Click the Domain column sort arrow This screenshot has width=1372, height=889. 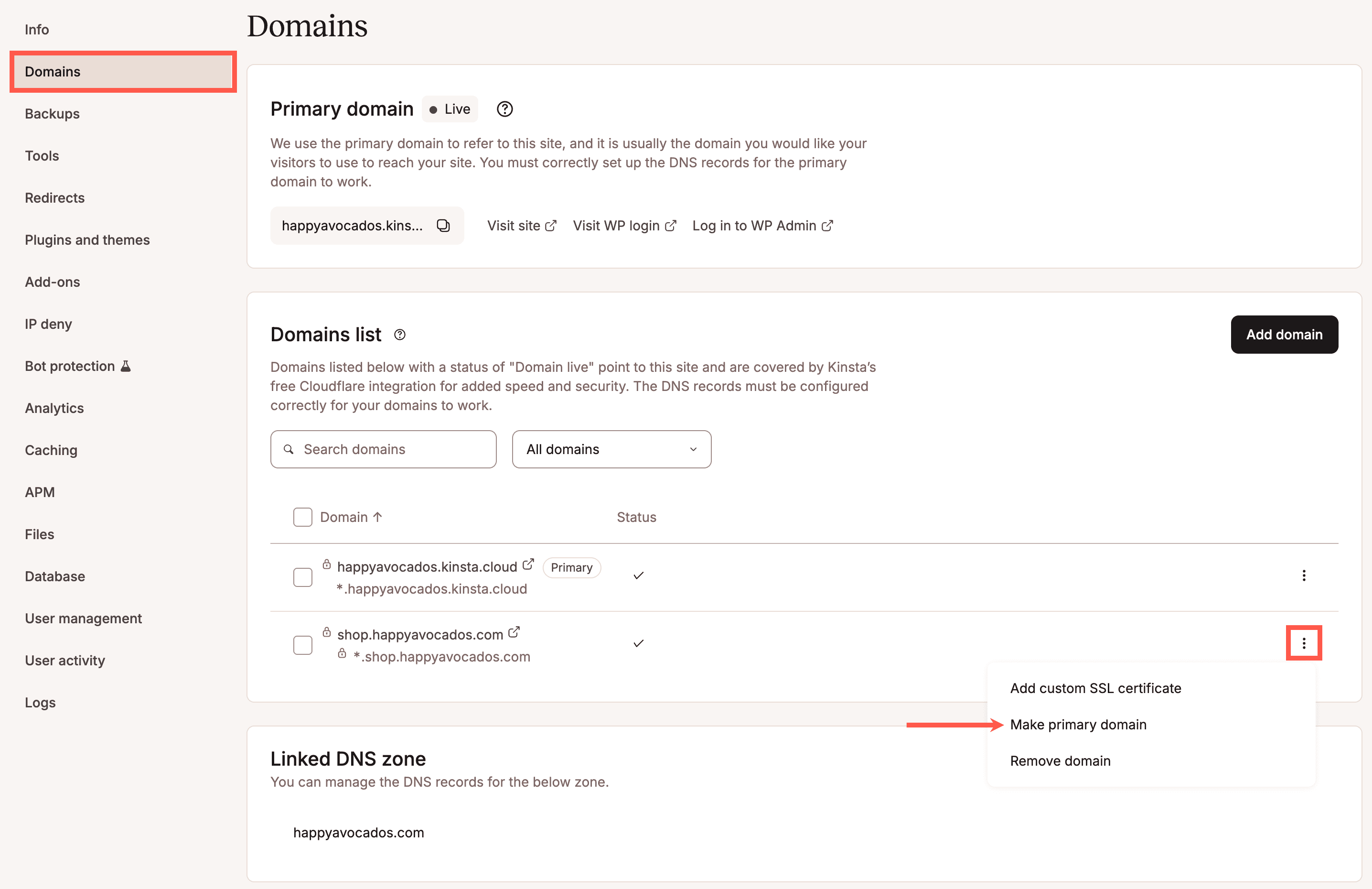pyautogui.click(x=377, y=517)
